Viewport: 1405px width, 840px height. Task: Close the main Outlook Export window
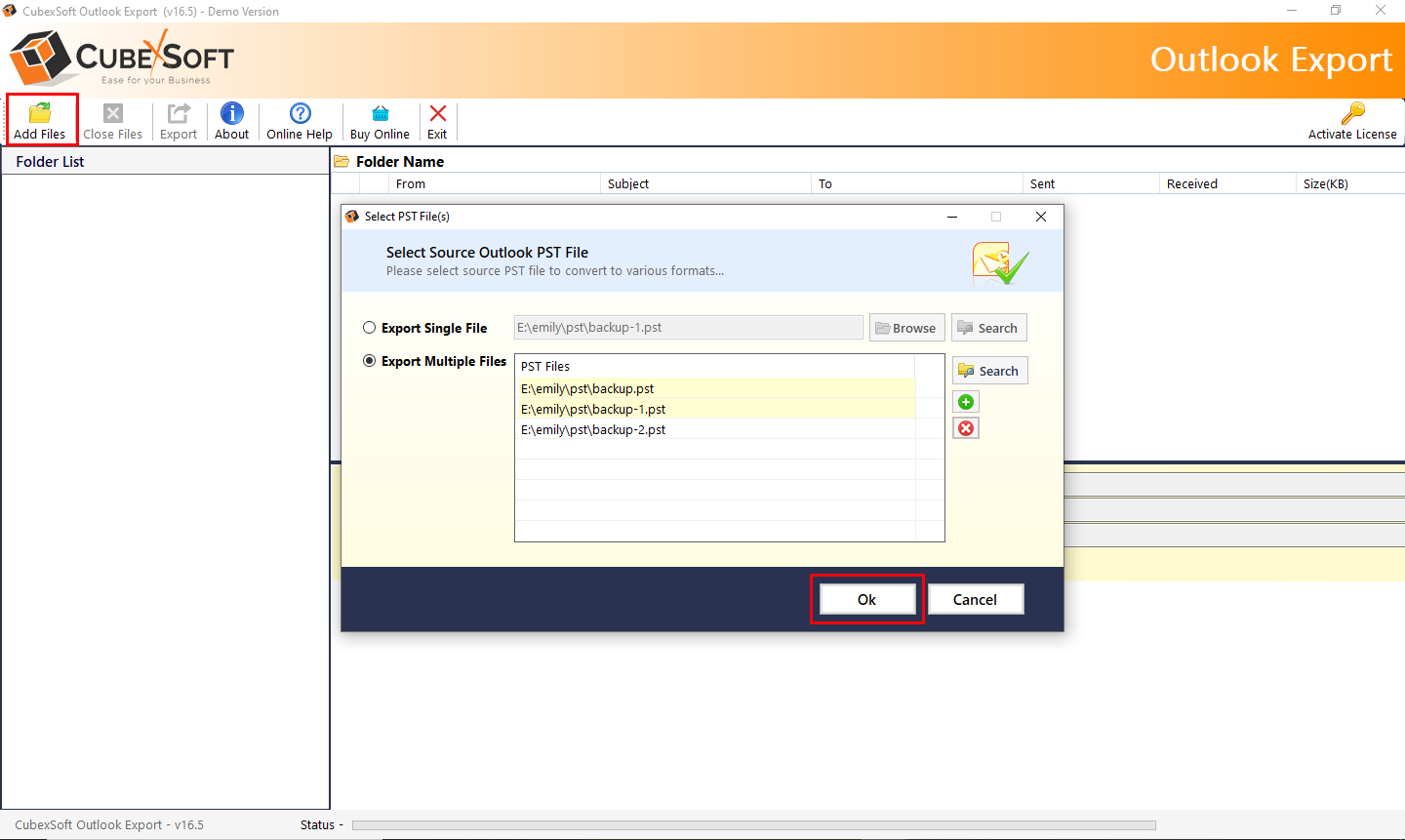tap(1381, 11)
